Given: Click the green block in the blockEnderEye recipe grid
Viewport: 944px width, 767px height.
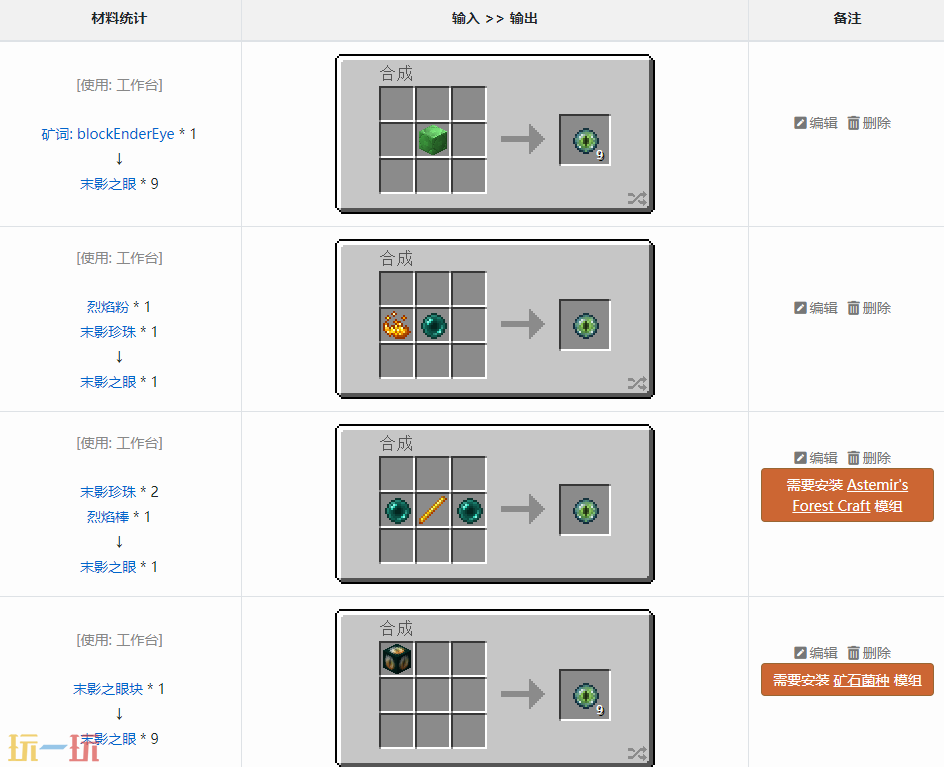Looking at the screenshot, I should pyautogui.click(x=433, y=140).
